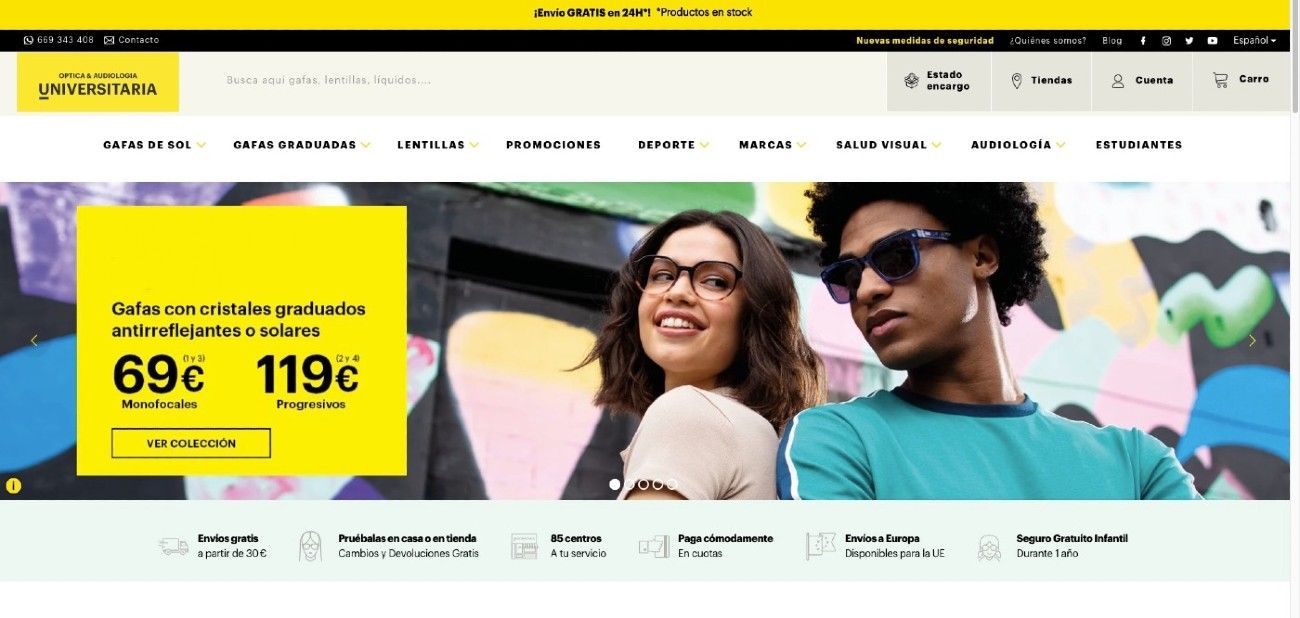Image resolution: width=1300 pixels, height=618 pixels.
Task: Go to previous banner slide arrow
Action: [34, 341]
